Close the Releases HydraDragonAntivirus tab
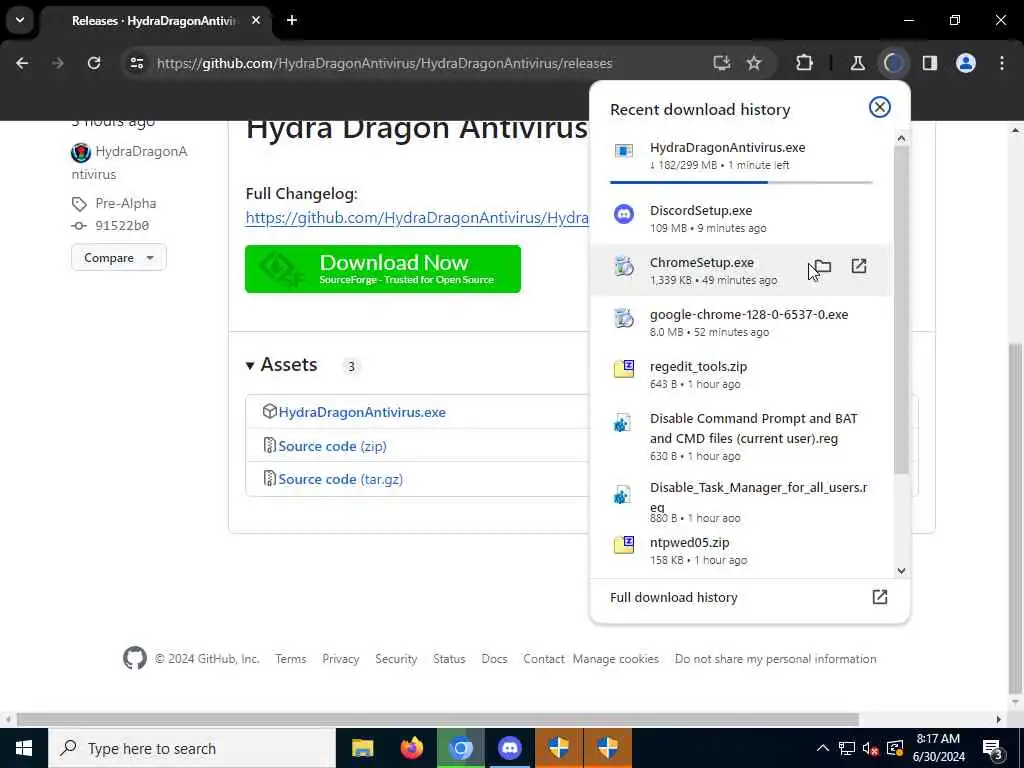The image size is (1024, 768). [x=256, y=20]
